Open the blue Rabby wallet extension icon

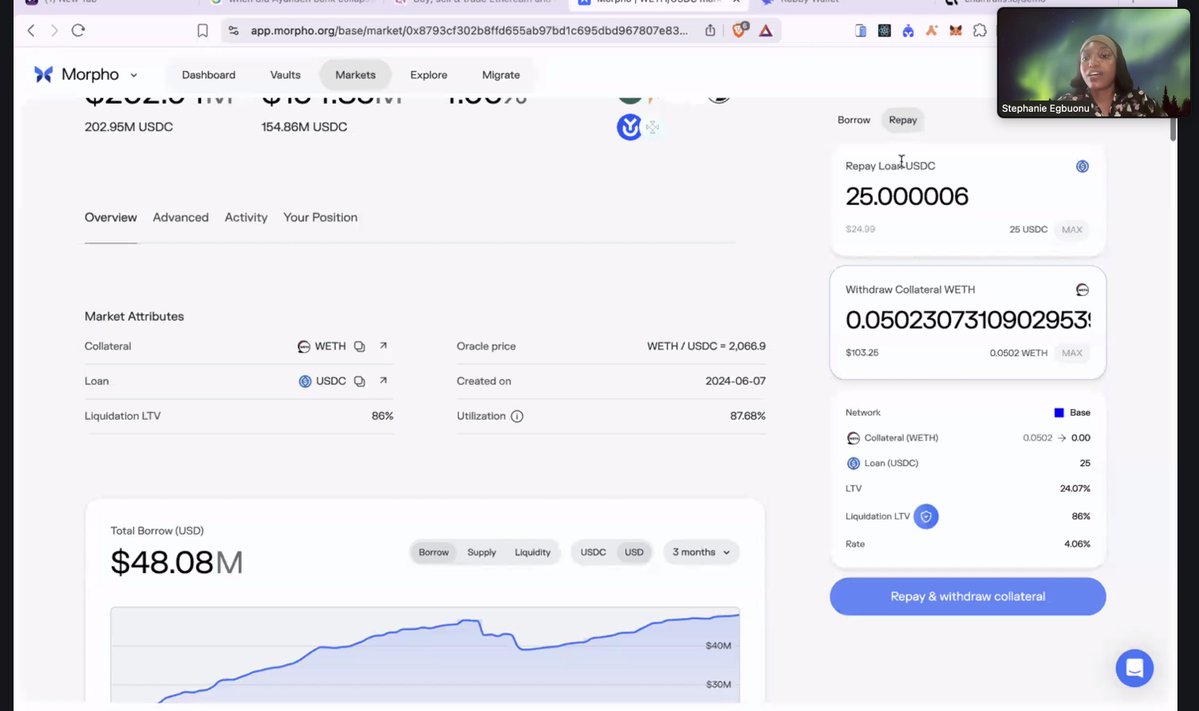[908, 31]
